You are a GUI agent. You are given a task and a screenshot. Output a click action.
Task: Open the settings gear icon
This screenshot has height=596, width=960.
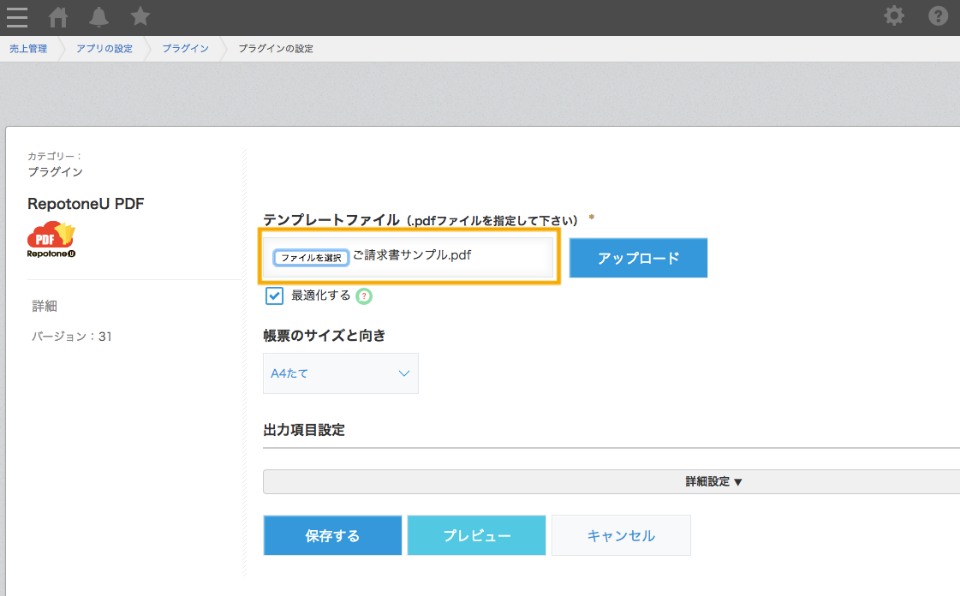(894, 15)
